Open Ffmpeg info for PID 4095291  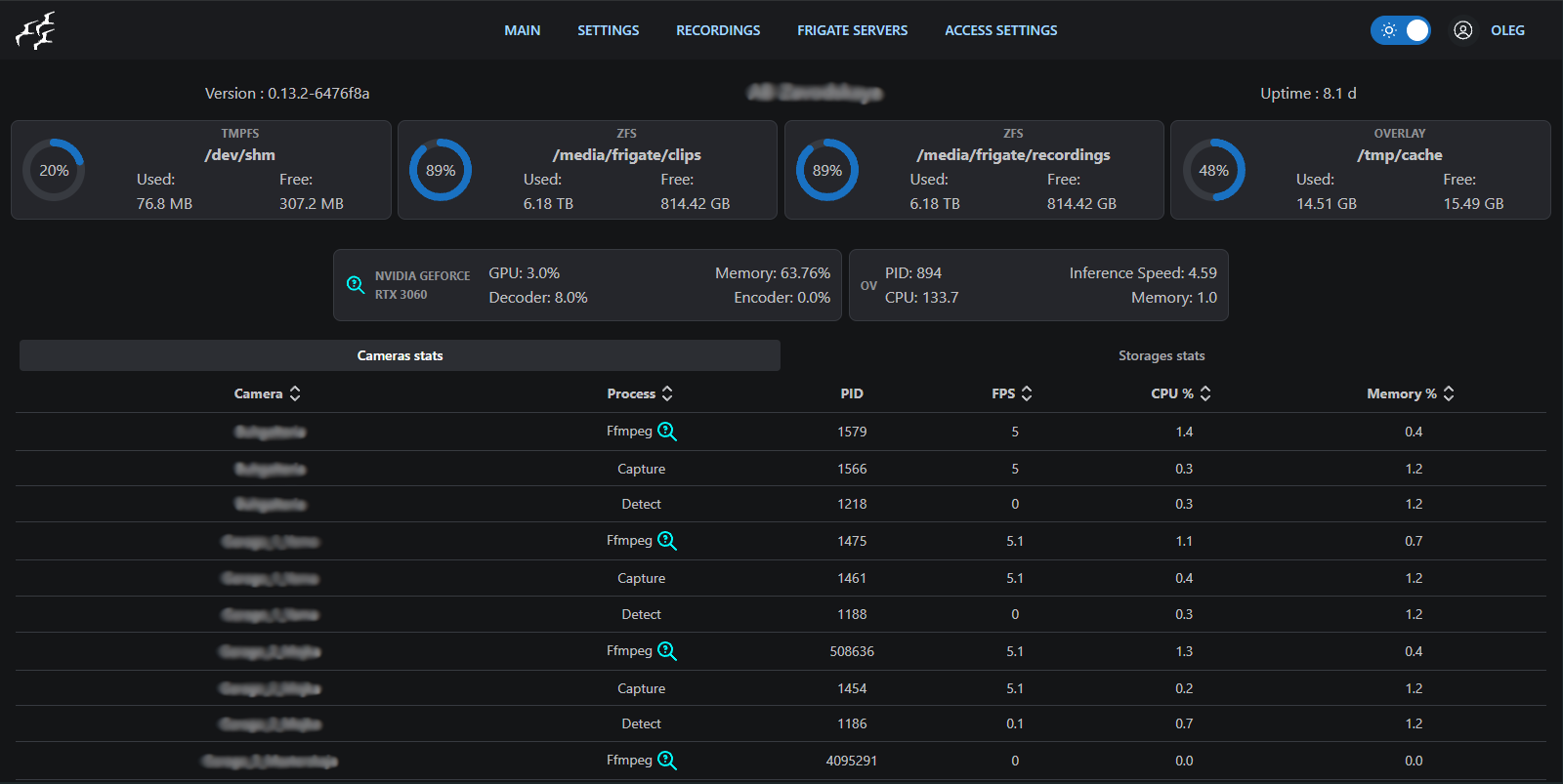click(x=667, y=761)
